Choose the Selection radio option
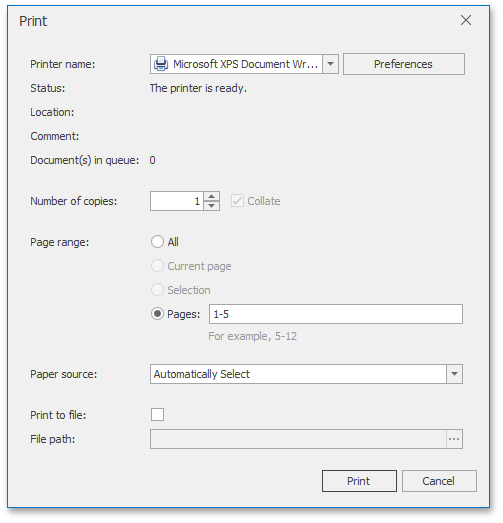The image size is (503, 523). (x=157, y=290)
